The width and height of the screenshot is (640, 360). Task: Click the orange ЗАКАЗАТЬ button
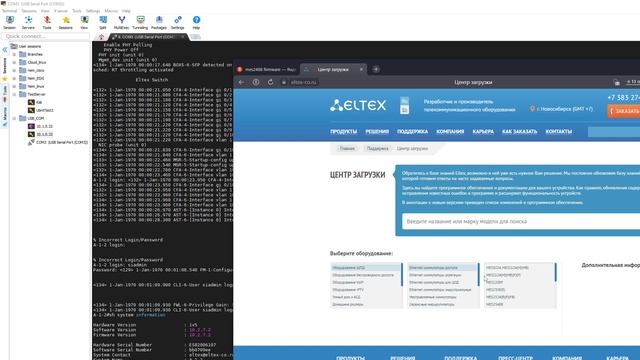(624, 111)
